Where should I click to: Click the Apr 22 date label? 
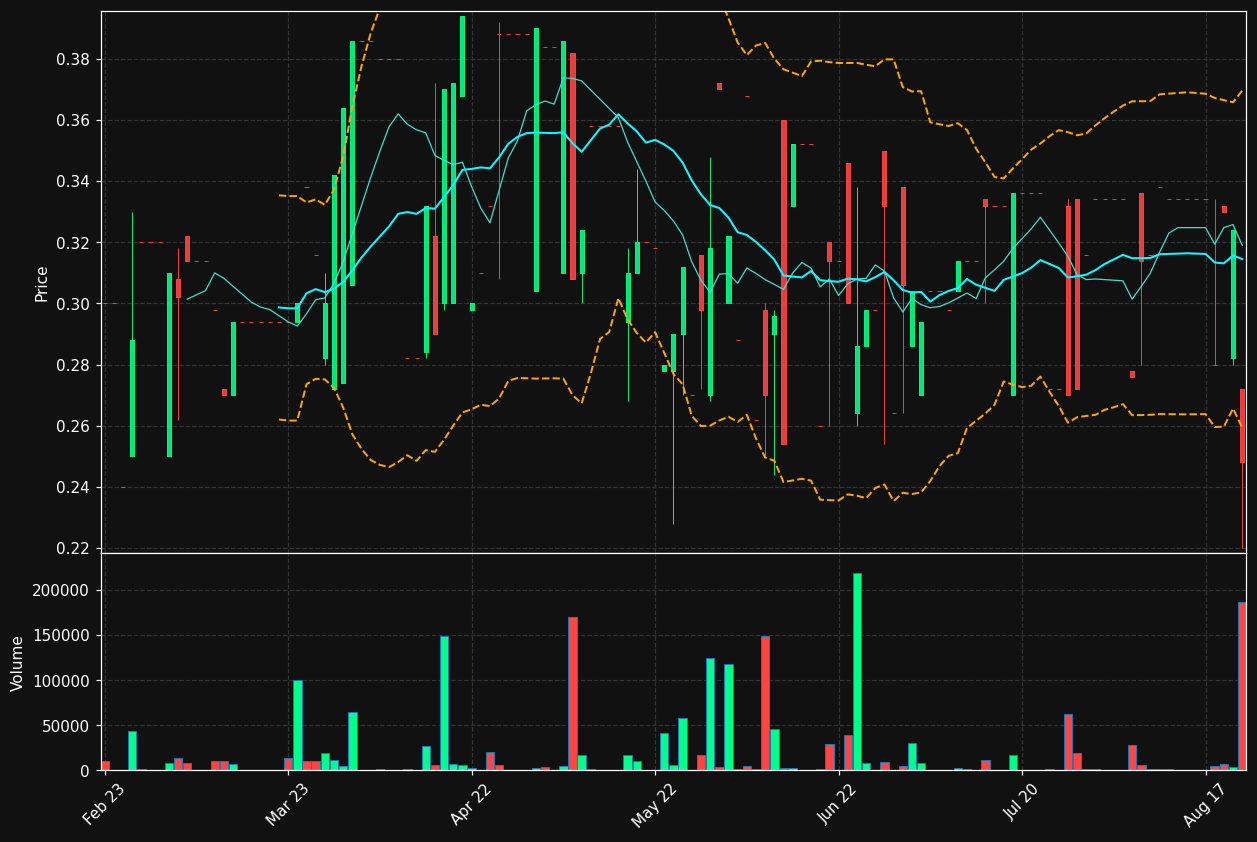pyautogui.click(x=471, y=805)
